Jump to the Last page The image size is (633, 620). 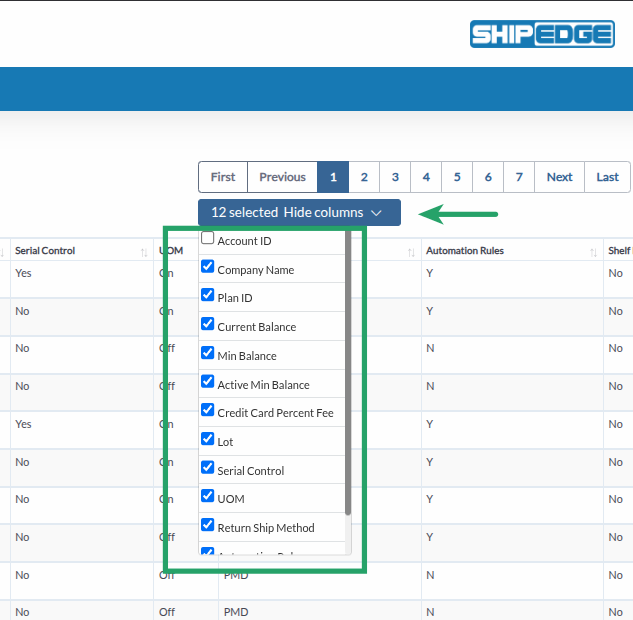click(607, 177)
